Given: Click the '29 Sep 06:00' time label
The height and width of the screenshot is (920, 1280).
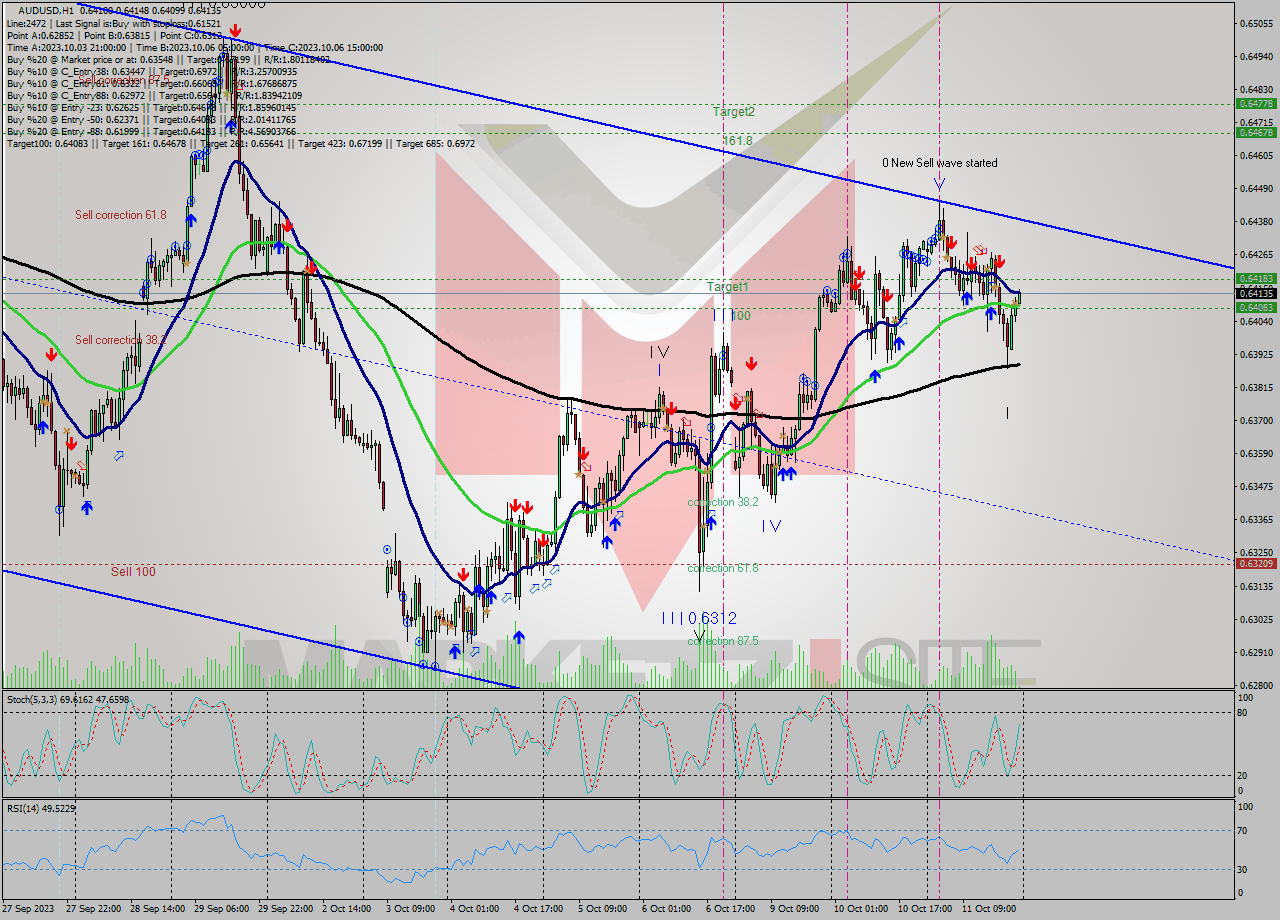Looking at the screenshot, I should (223, 909).
